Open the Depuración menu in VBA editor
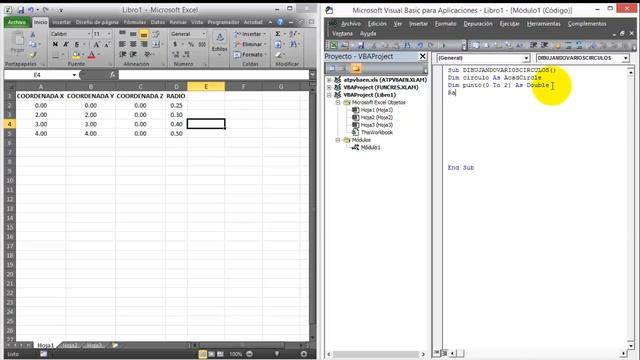640x360 pixels. click(478, 24)
